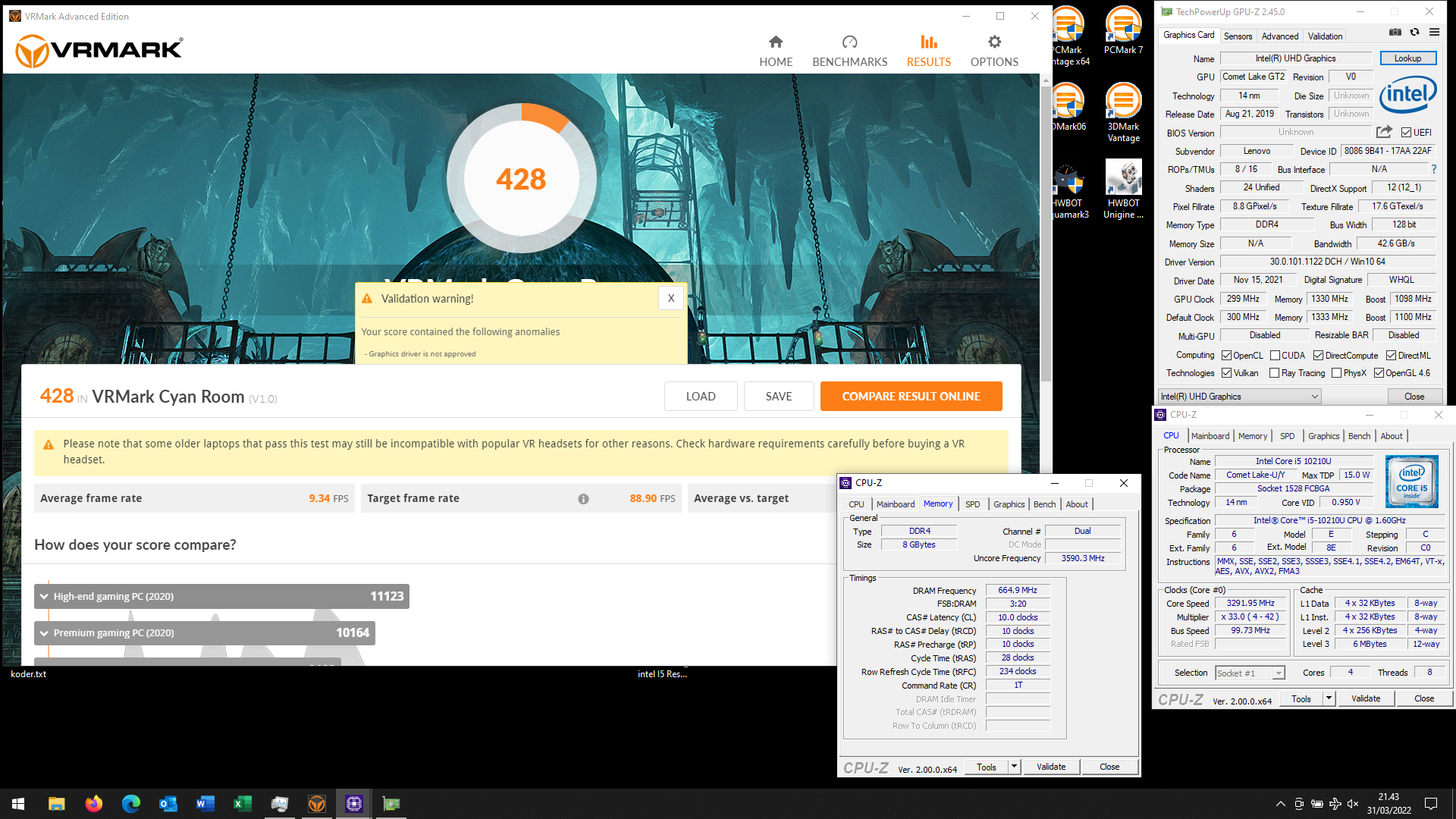
Task: Switch to Sensors tab in GPU-Z
Action: pos(1238,36)
